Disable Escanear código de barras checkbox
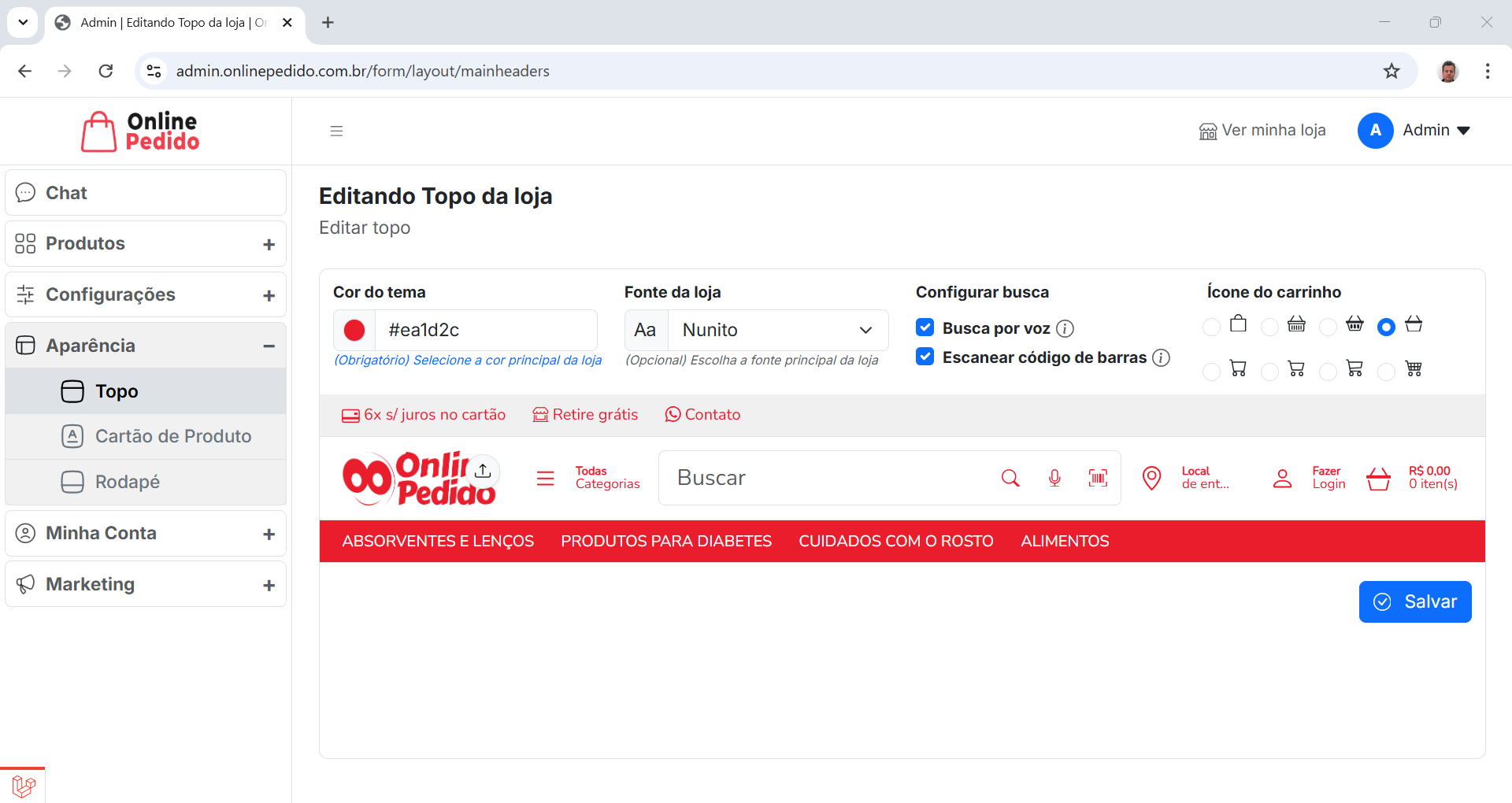The image size is (1512, 803). [x=925, y=357]
